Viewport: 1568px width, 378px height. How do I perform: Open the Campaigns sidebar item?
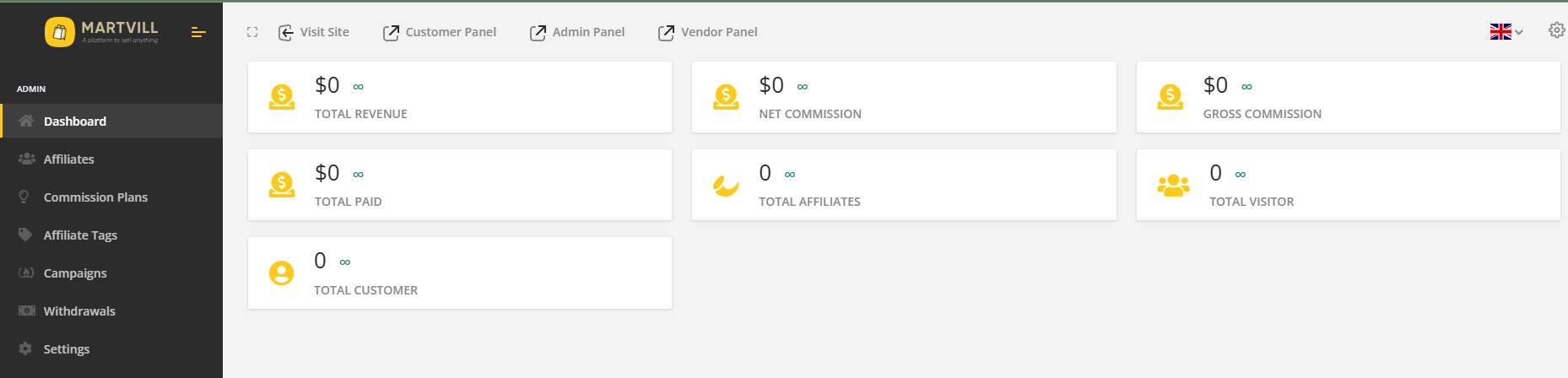[x=75, y=273]
